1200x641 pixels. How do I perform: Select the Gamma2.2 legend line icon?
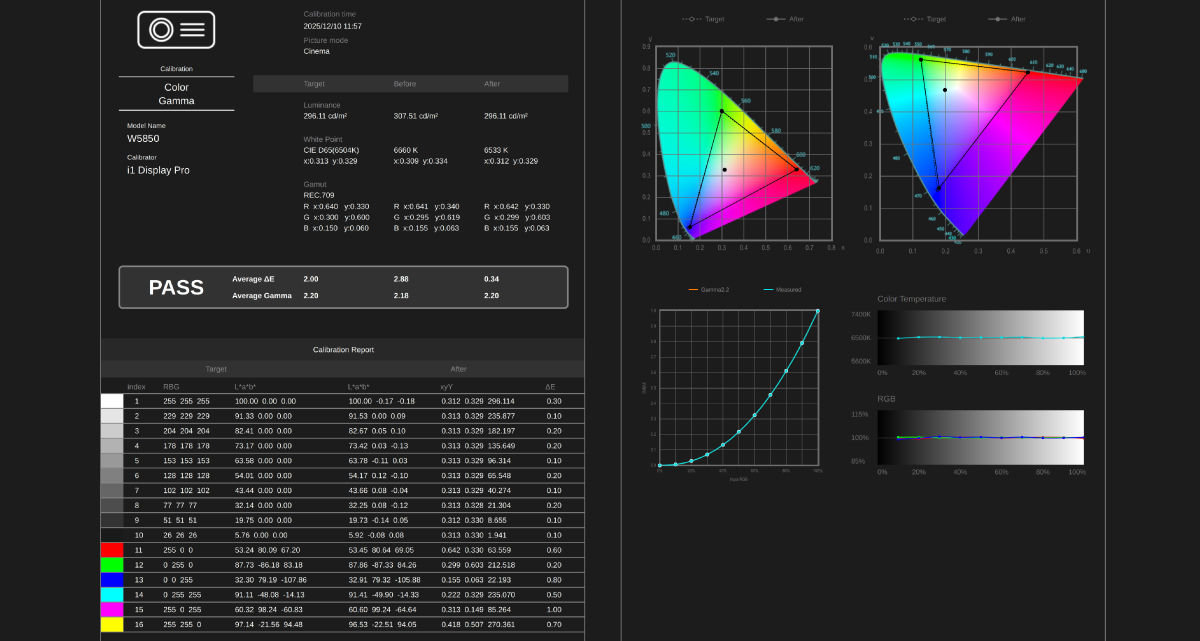click(693, 289)
